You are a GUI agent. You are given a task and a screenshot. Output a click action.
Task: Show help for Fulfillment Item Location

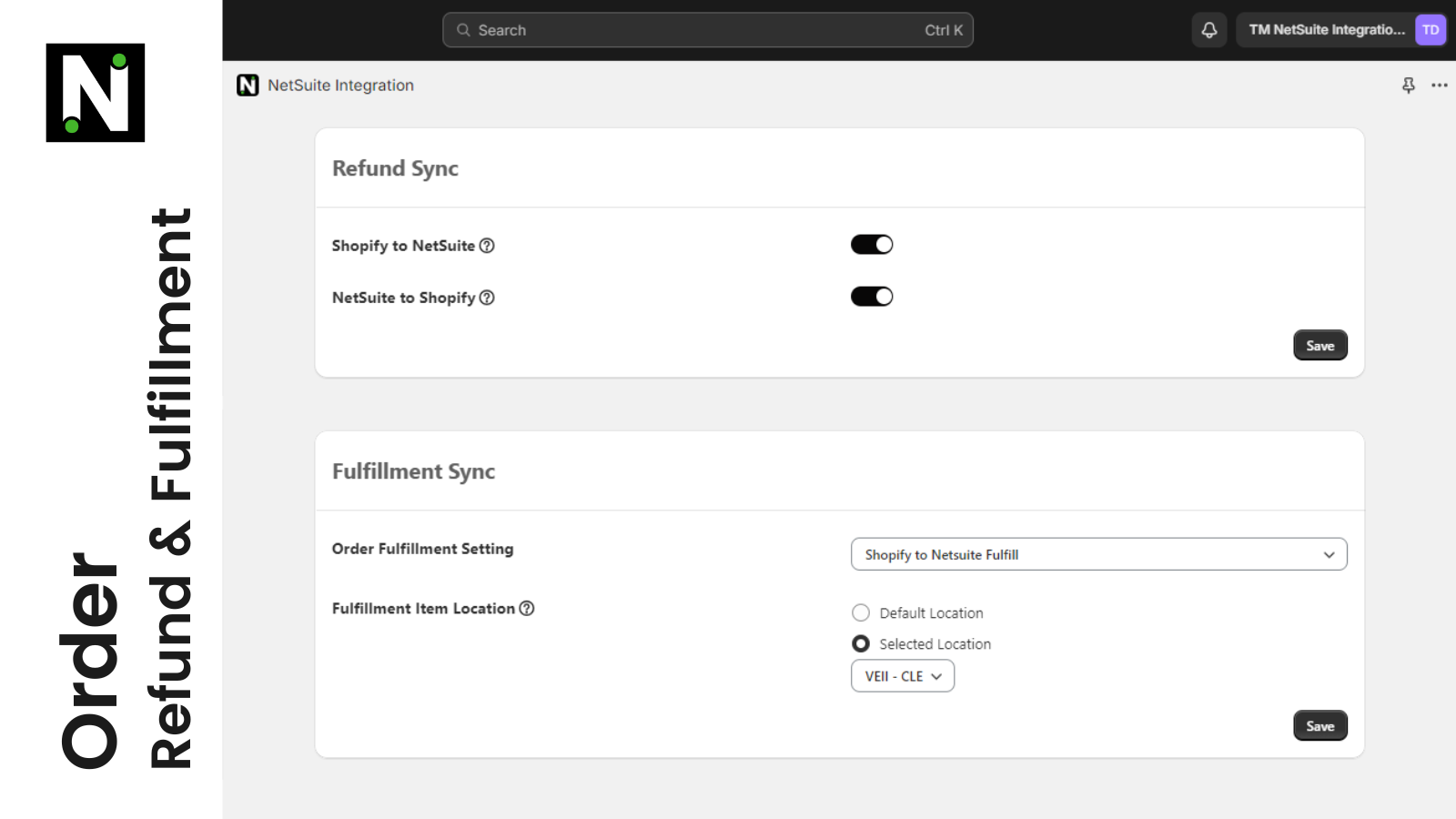click(527, 608)
